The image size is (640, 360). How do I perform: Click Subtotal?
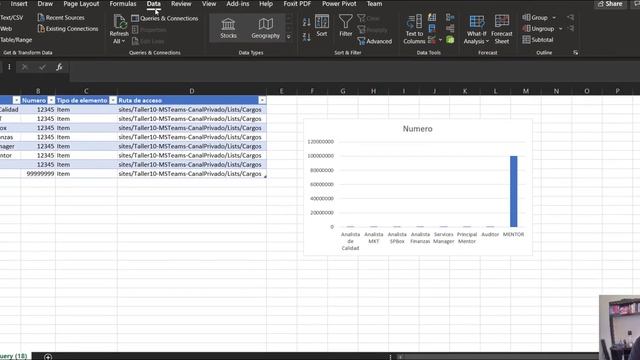pos(538,40)
